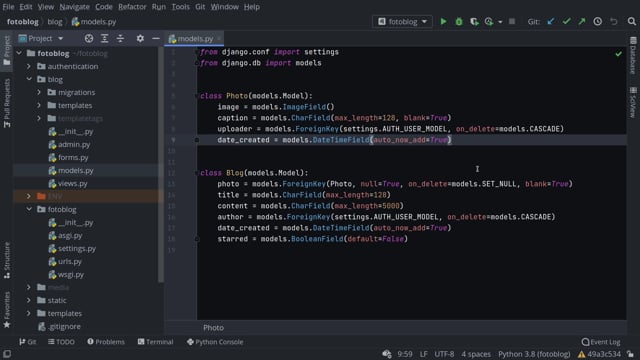Screen dimensions: 640x360
Task: Collapse the fotoblog root folder
Action: click(x=19, y=53)
